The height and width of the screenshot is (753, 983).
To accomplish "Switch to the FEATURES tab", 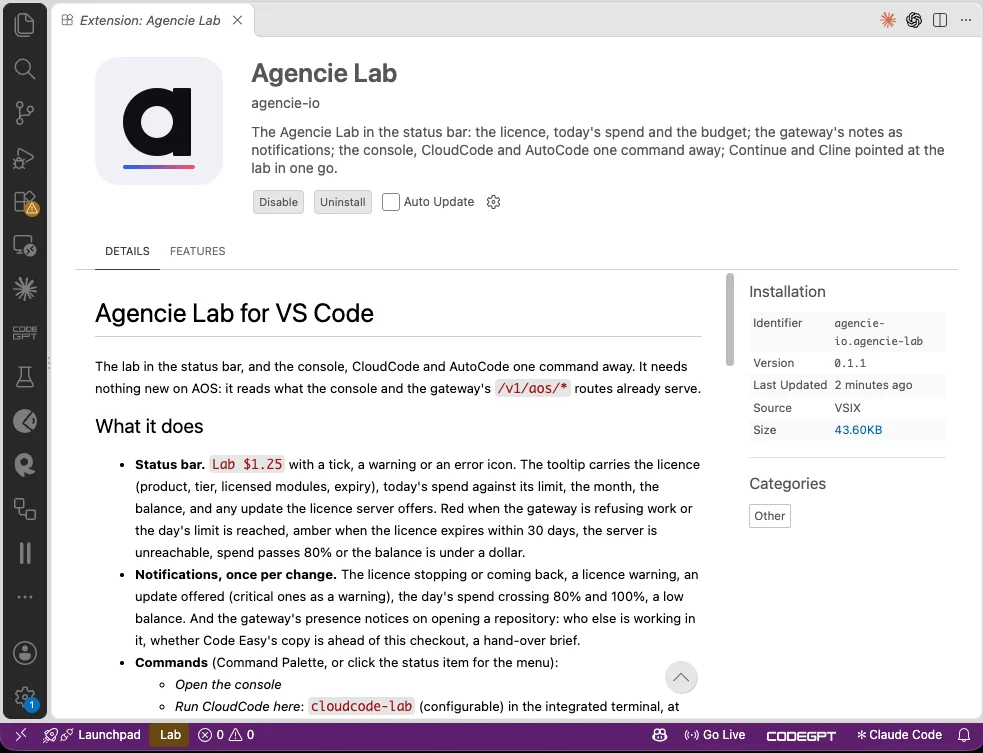I will point(197,251).
